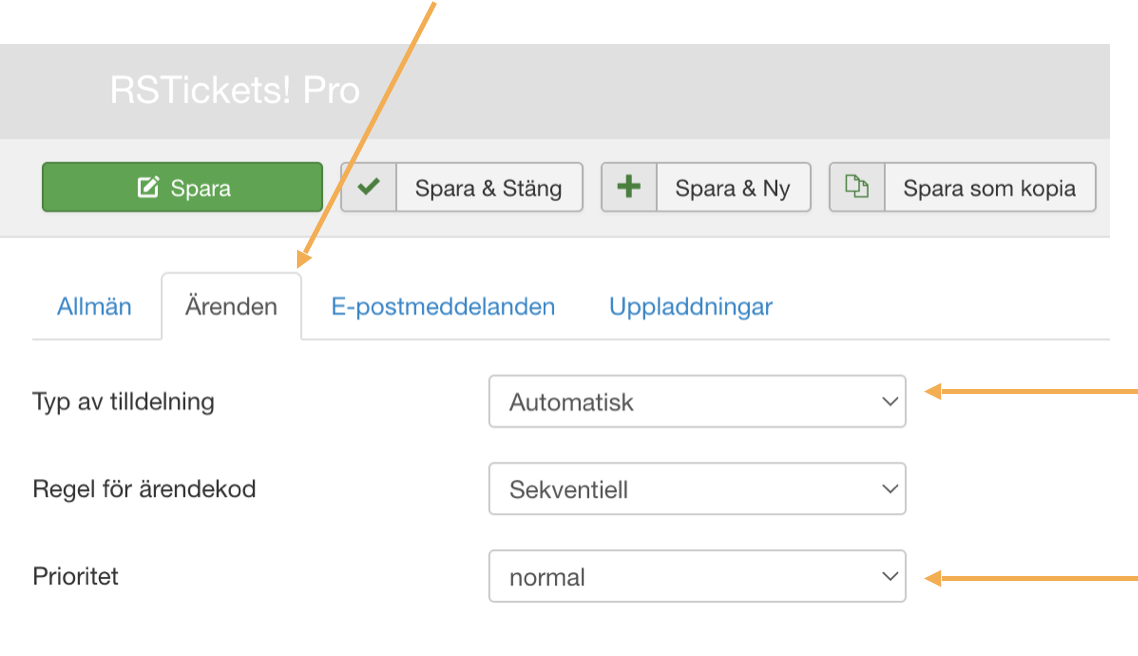Click the RSTickets! Pro header title

point(235,91)
